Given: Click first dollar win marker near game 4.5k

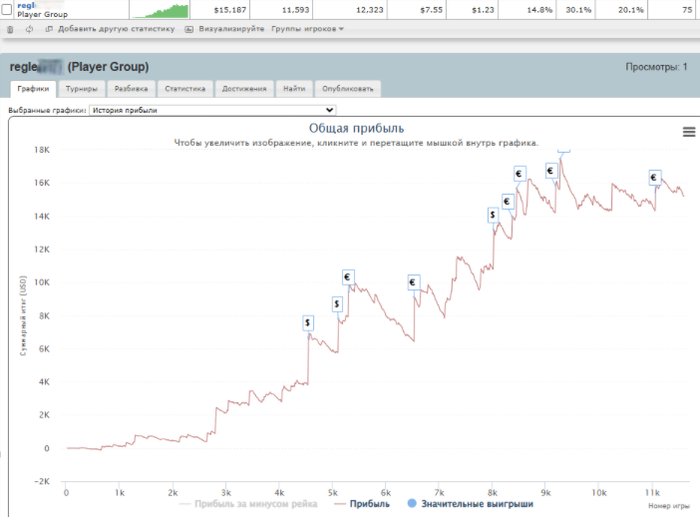Looking at the screenshot, I should pos(308,323).
